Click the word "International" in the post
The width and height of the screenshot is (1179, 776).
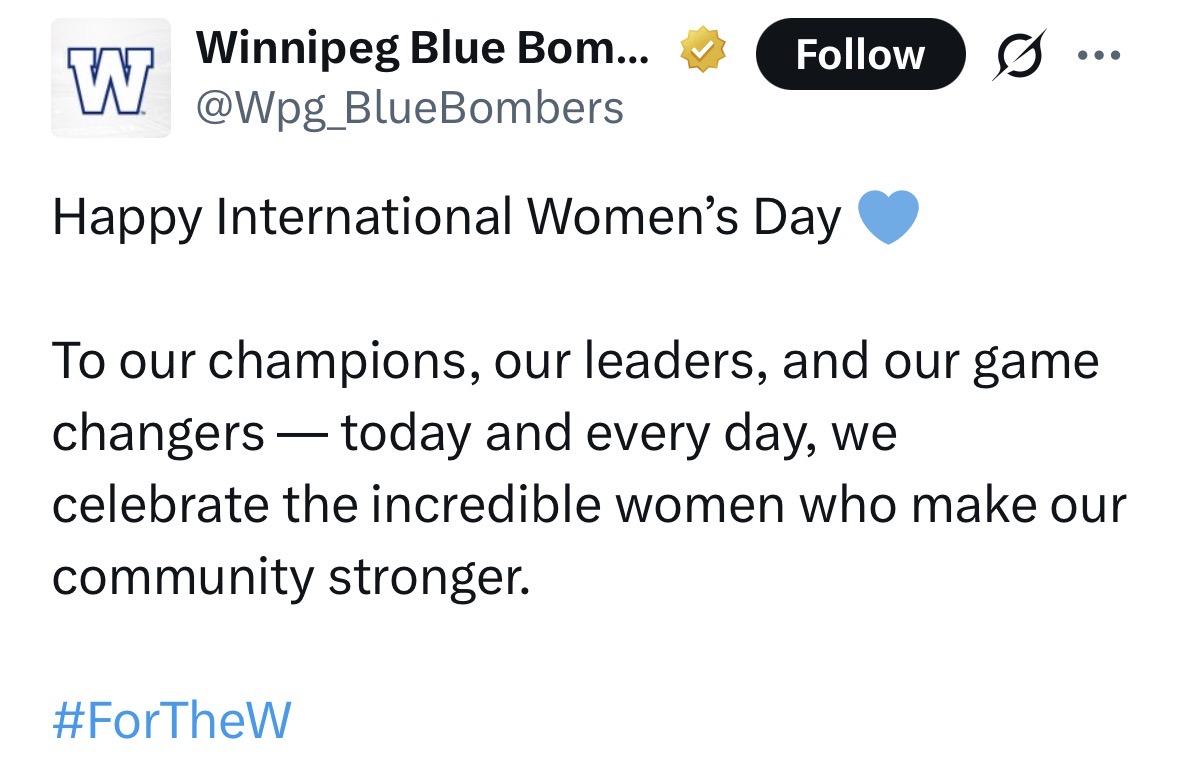[363, 217]
